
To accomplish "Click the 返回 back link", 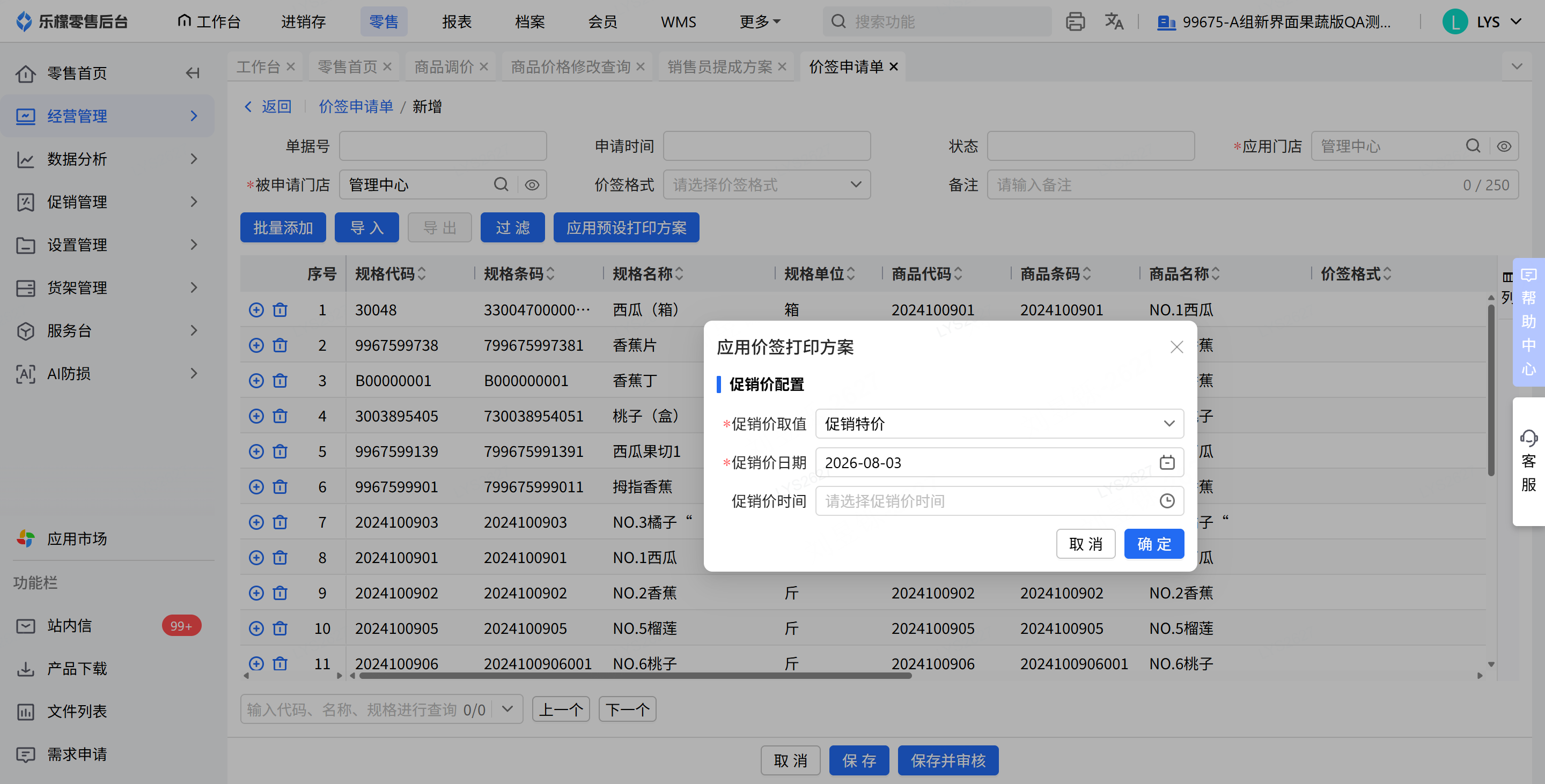I will (x=268, y=107).
